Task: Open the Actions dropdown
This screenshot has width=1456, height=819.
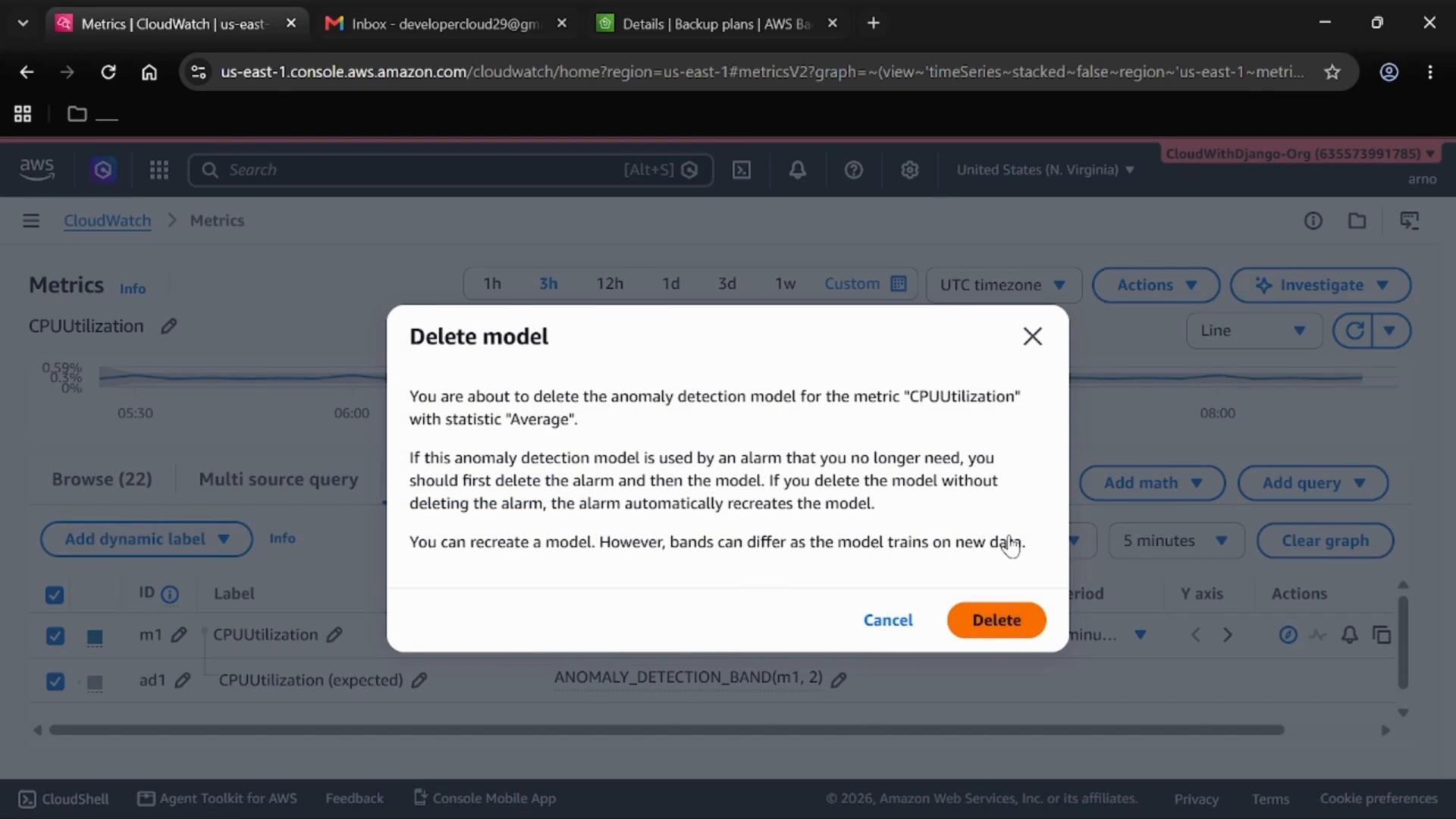Action: point(1156,285)
